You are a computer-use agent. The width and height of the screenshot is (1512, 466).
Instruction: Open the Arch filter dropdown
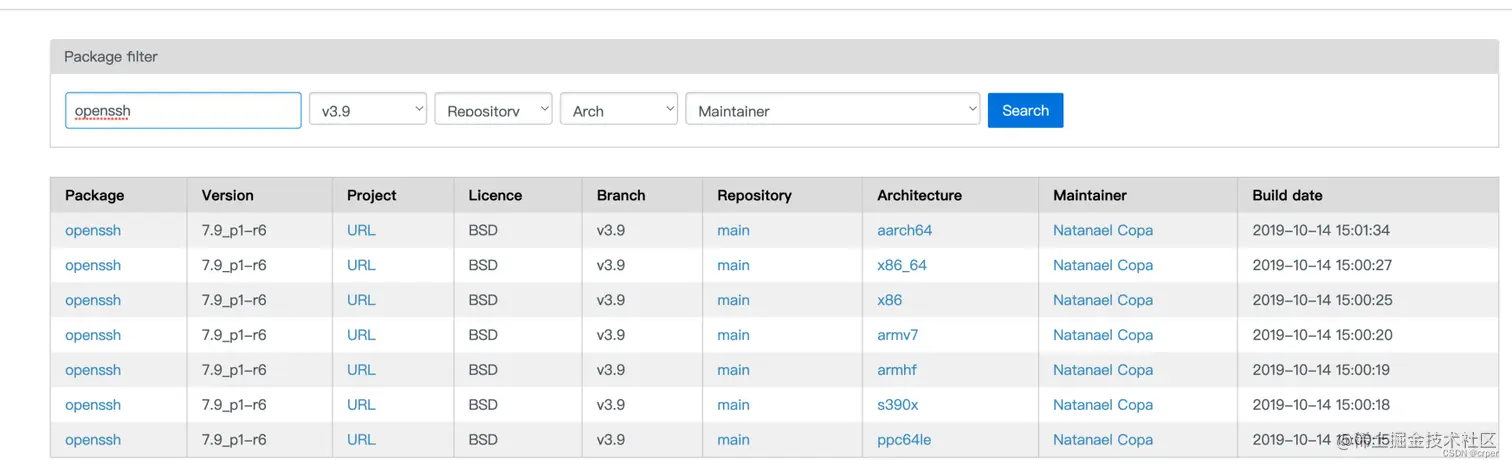pos(619,110)
